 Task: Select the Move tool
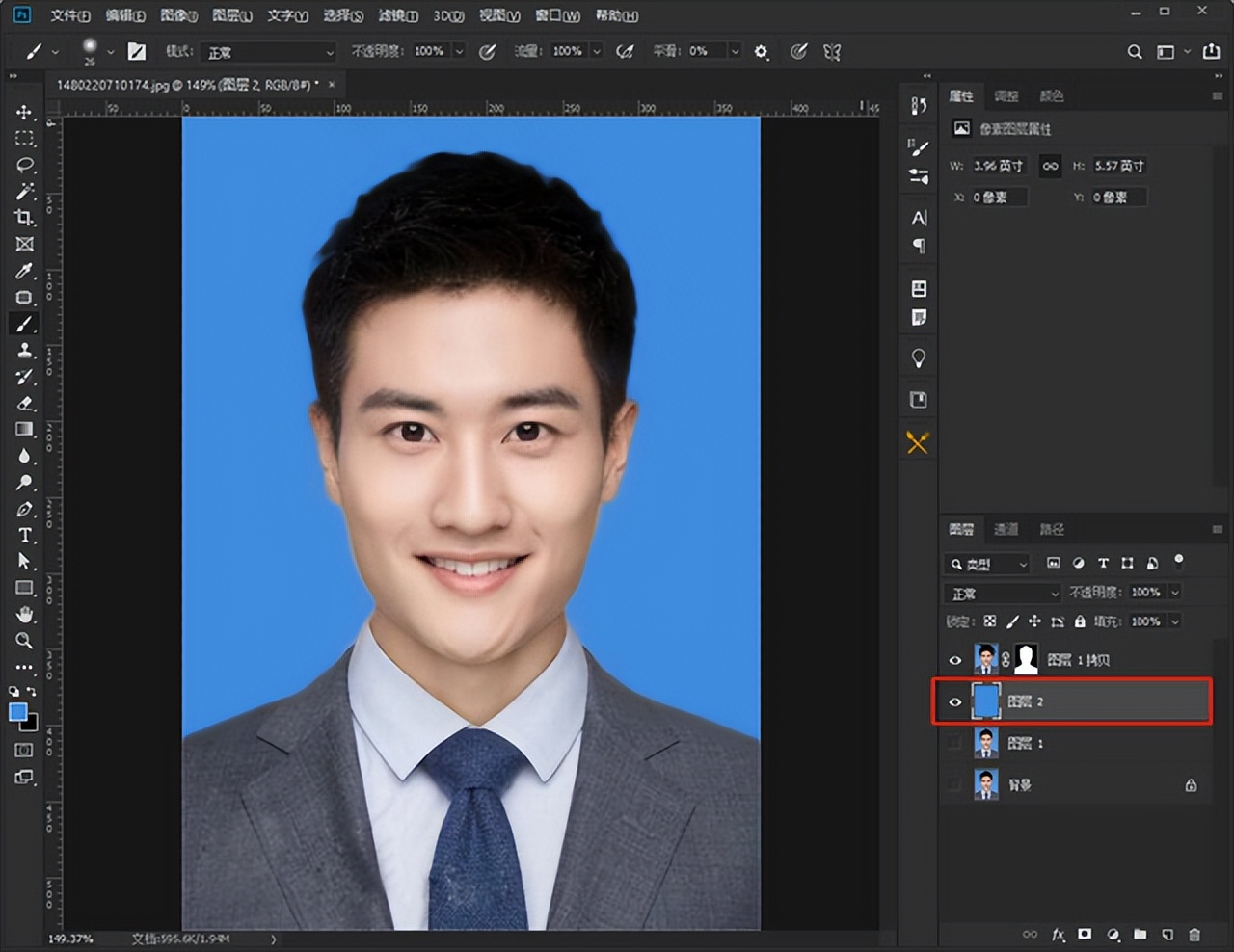click(x=24, y=112)
